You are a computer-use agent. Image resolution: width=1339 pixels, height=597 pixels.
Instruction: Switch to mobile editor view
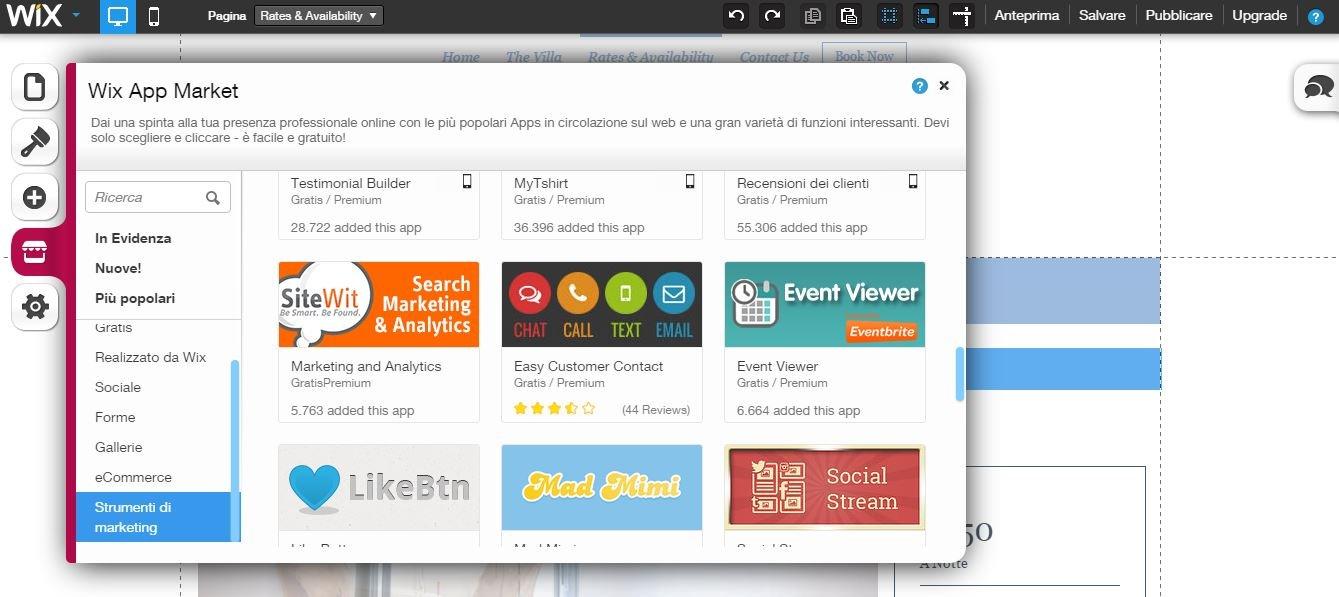click(154, 16)
